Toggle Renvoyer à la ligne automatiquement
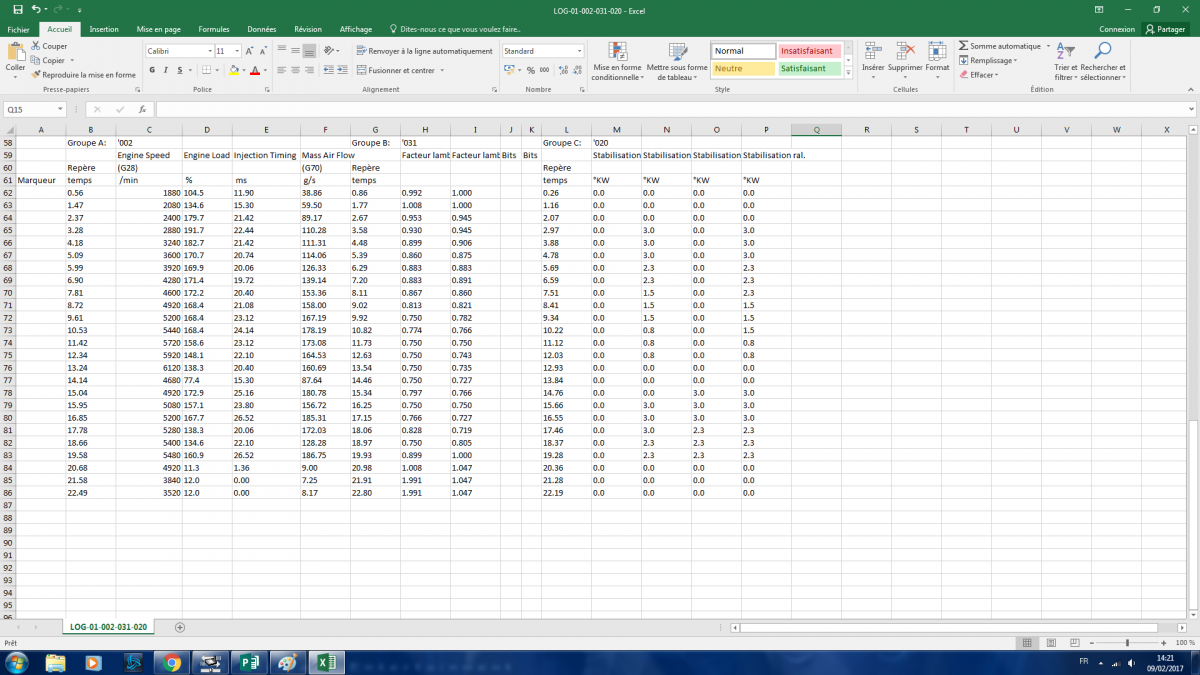Screen dimensions: 1200x675 pyautogui.click(x=424, y=51)
